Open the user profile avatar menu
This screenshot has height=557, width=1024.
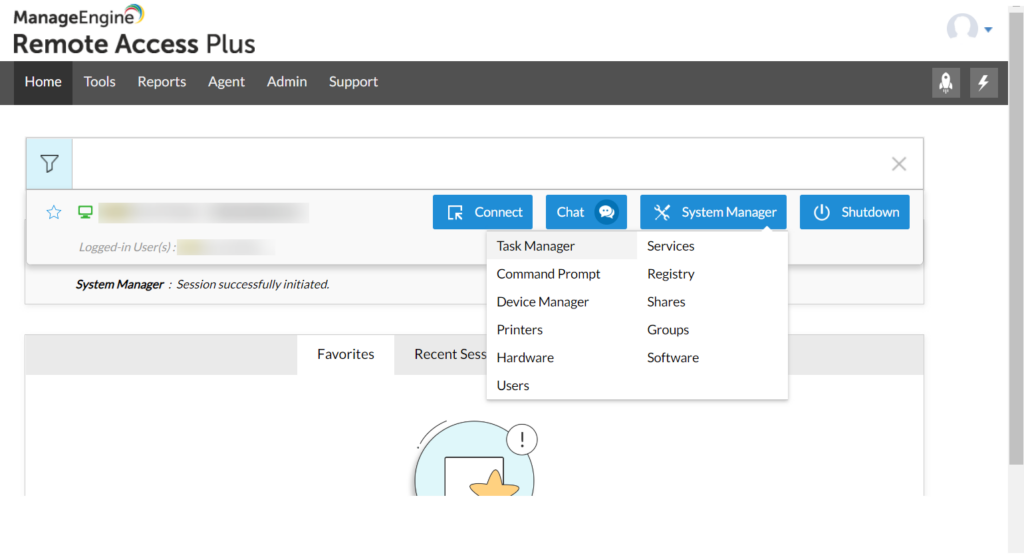968,29
